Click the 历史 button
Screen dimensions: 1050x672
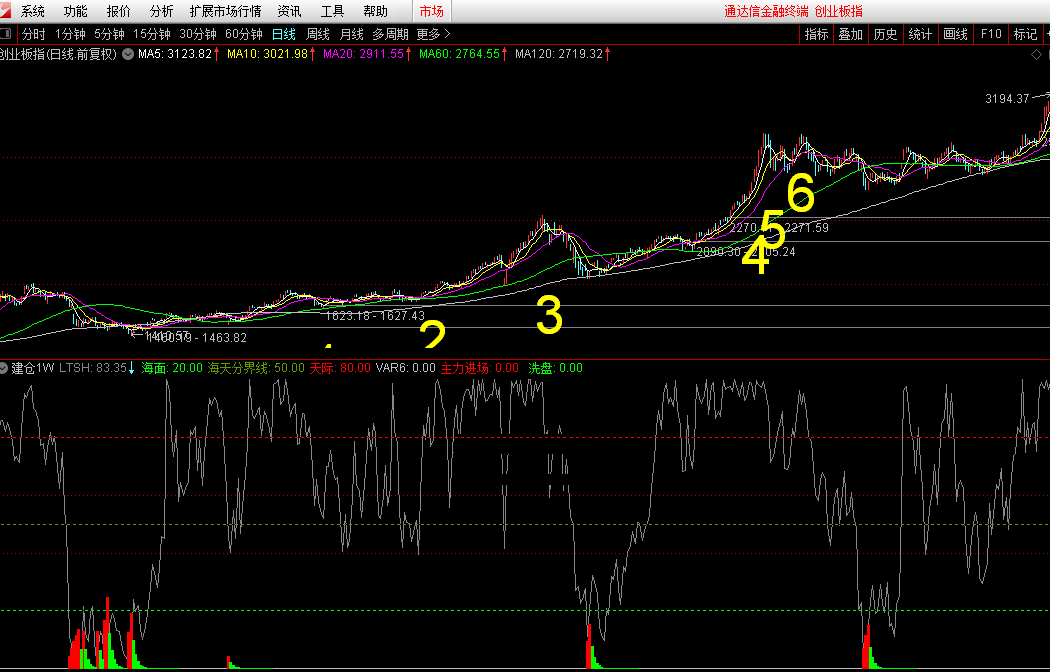click(886, 34)
